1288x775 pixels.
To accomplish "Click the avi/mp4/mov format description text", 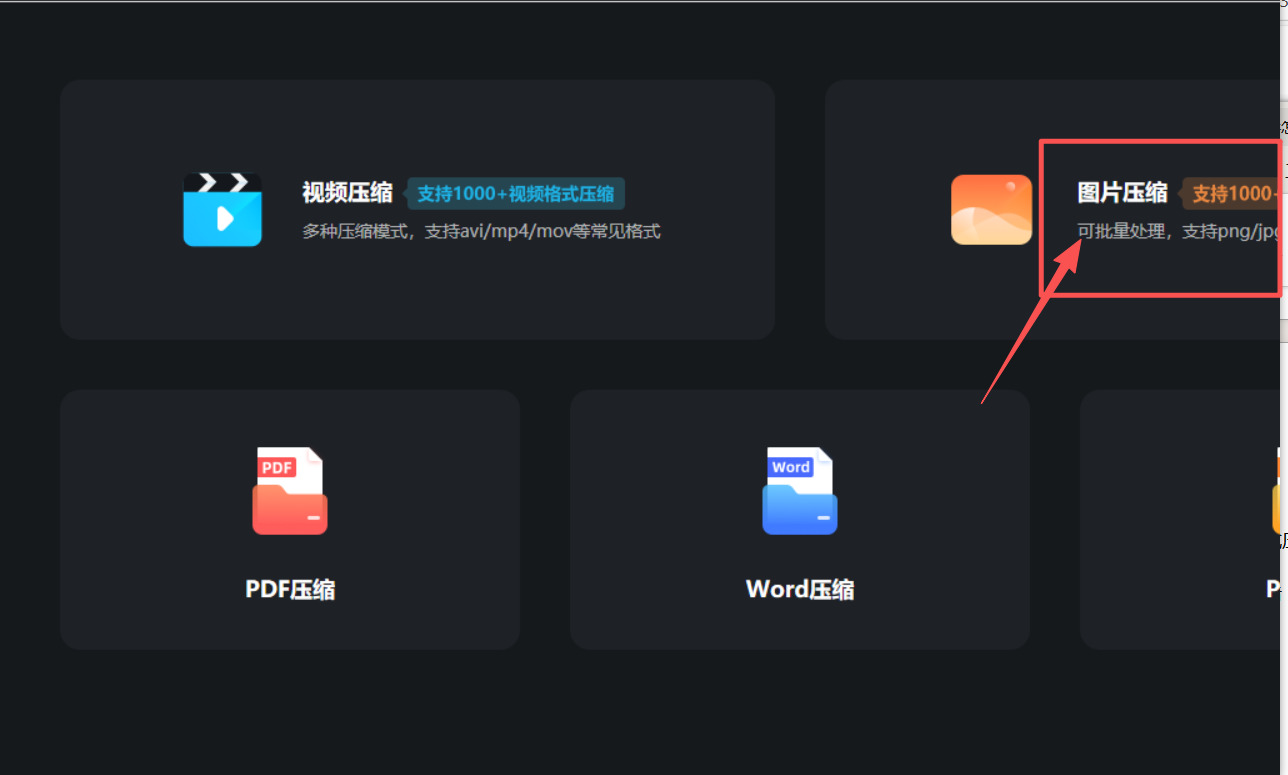I will [x=481, y=230].
